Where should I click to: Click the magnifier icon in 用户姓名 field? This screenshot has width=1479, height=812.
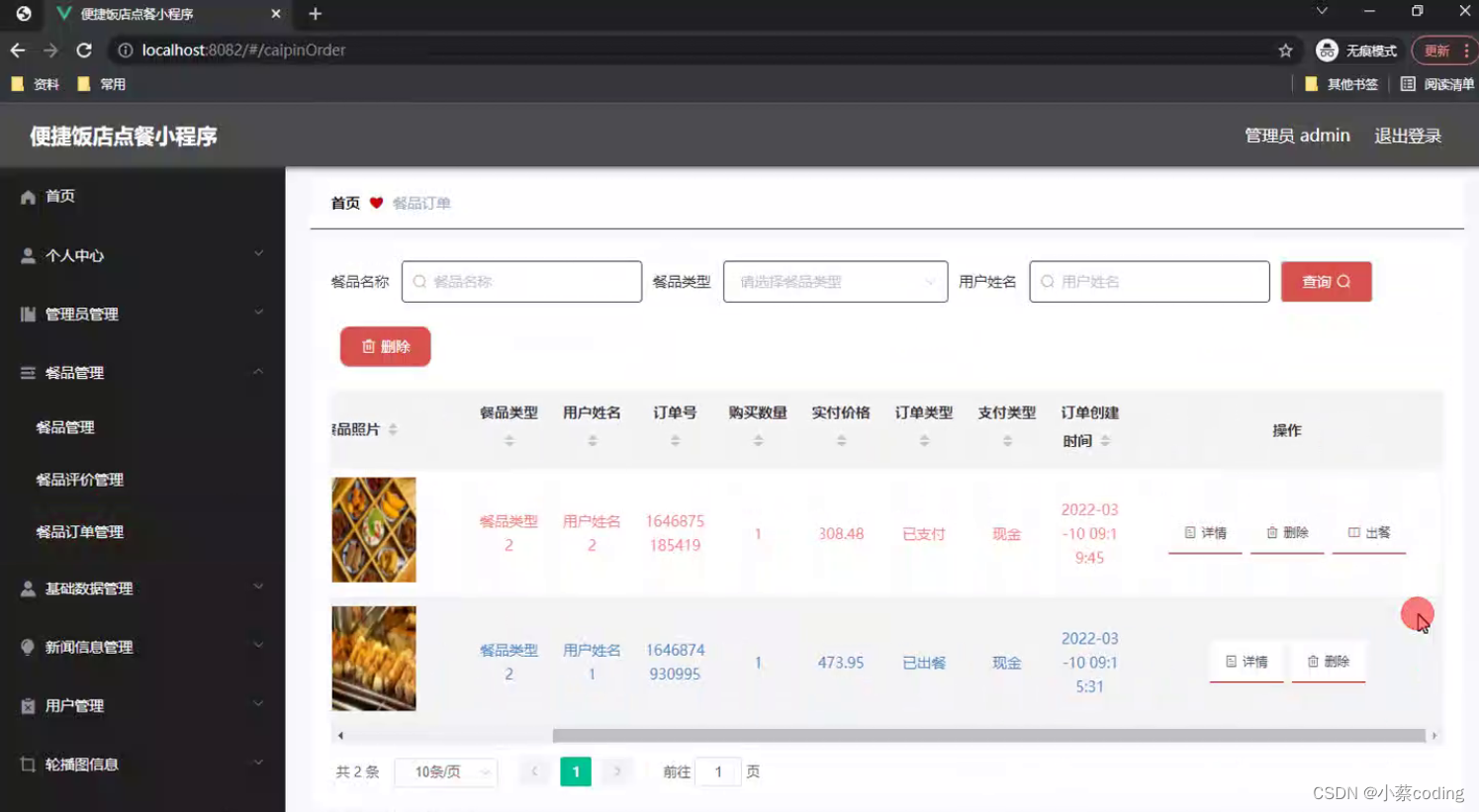(1047, 282)
